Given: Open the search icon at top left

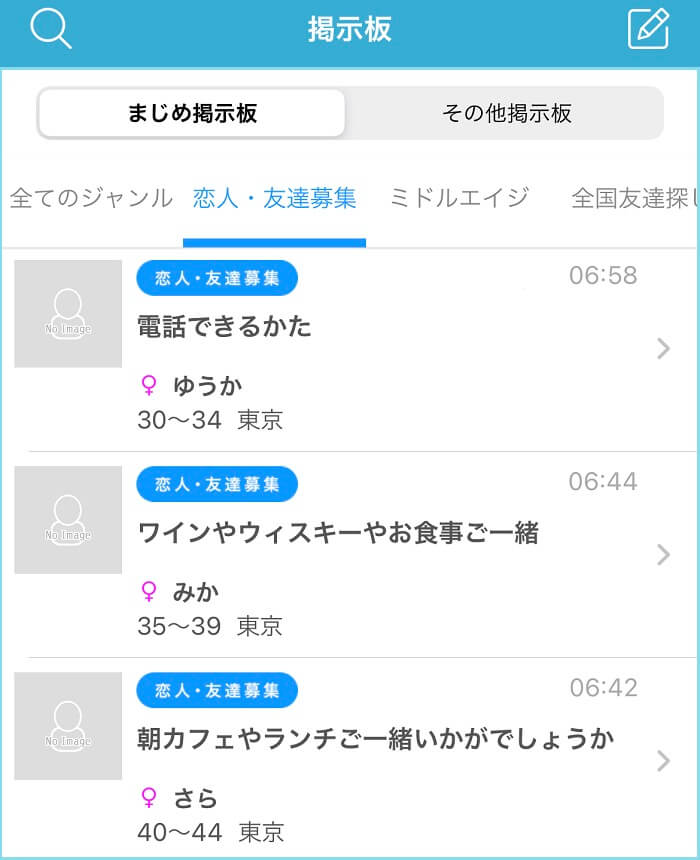Looking at the screenshot, I should click(x=52, y=29).
